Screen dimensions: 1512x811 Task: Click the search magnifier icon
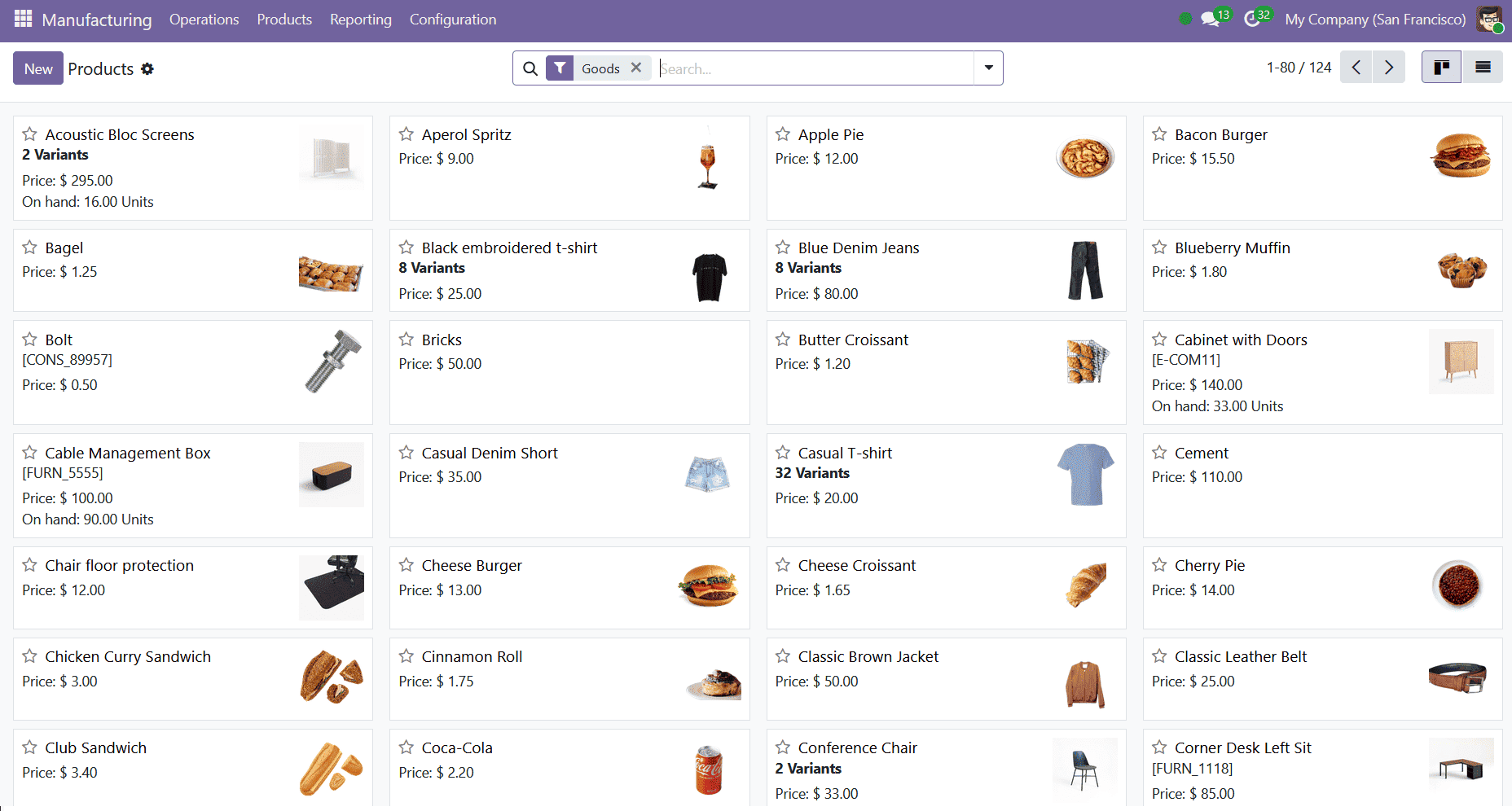(530, 68)
